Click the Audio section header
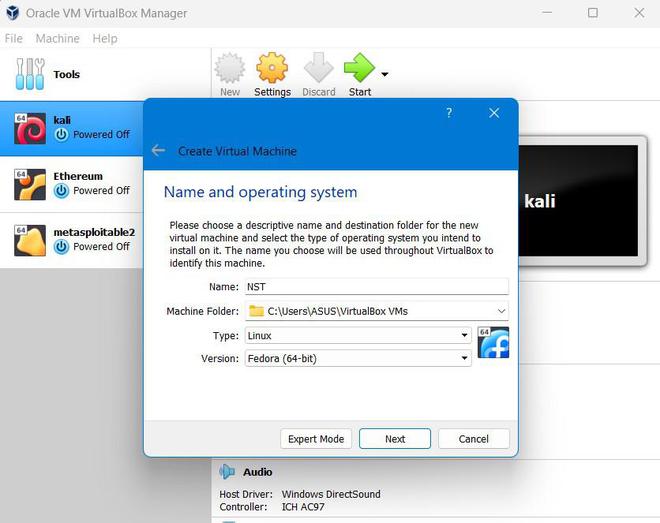 258,472
